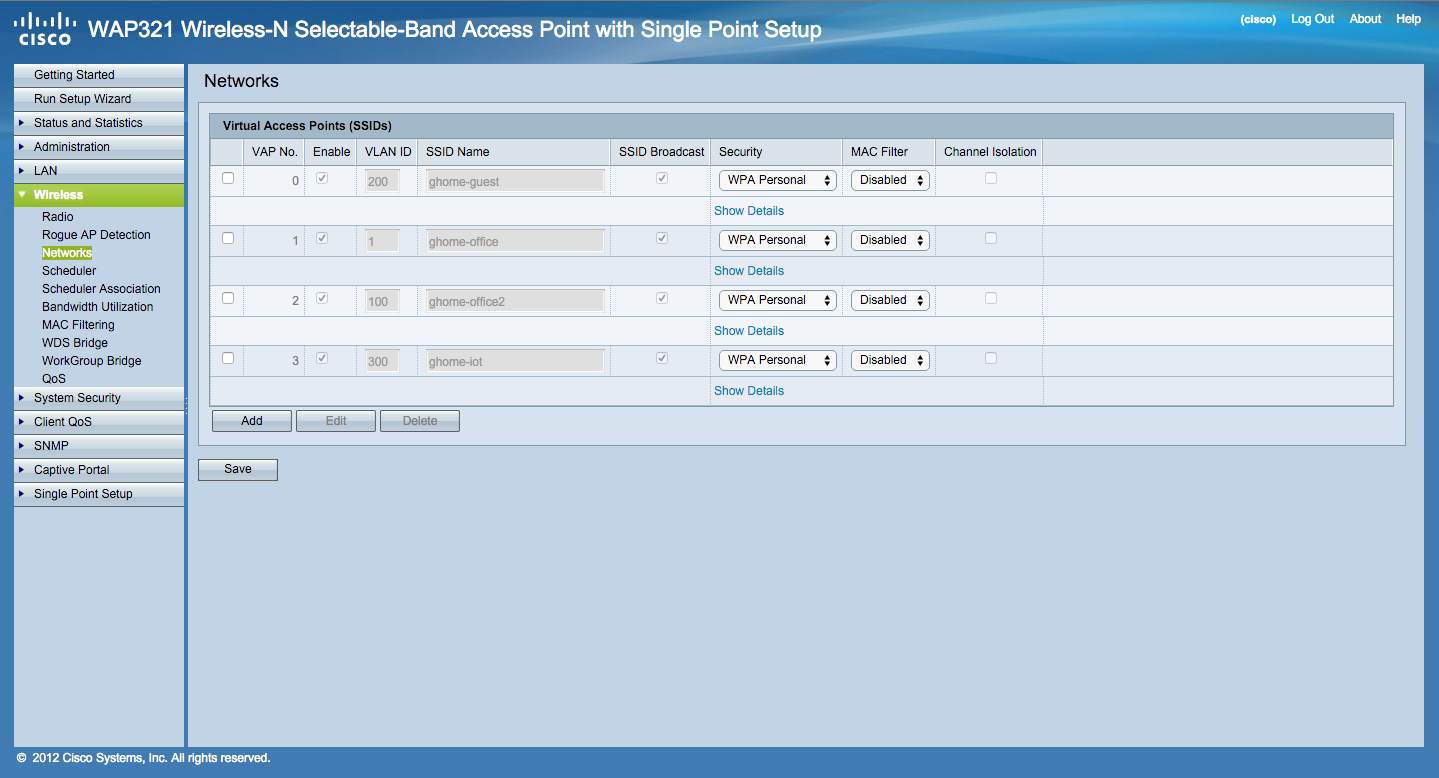This screenshot has height=778, width=1439.
Task: Select the VAP 0 row checkbox
Action: pyautogui.click(x=228, y=178)
